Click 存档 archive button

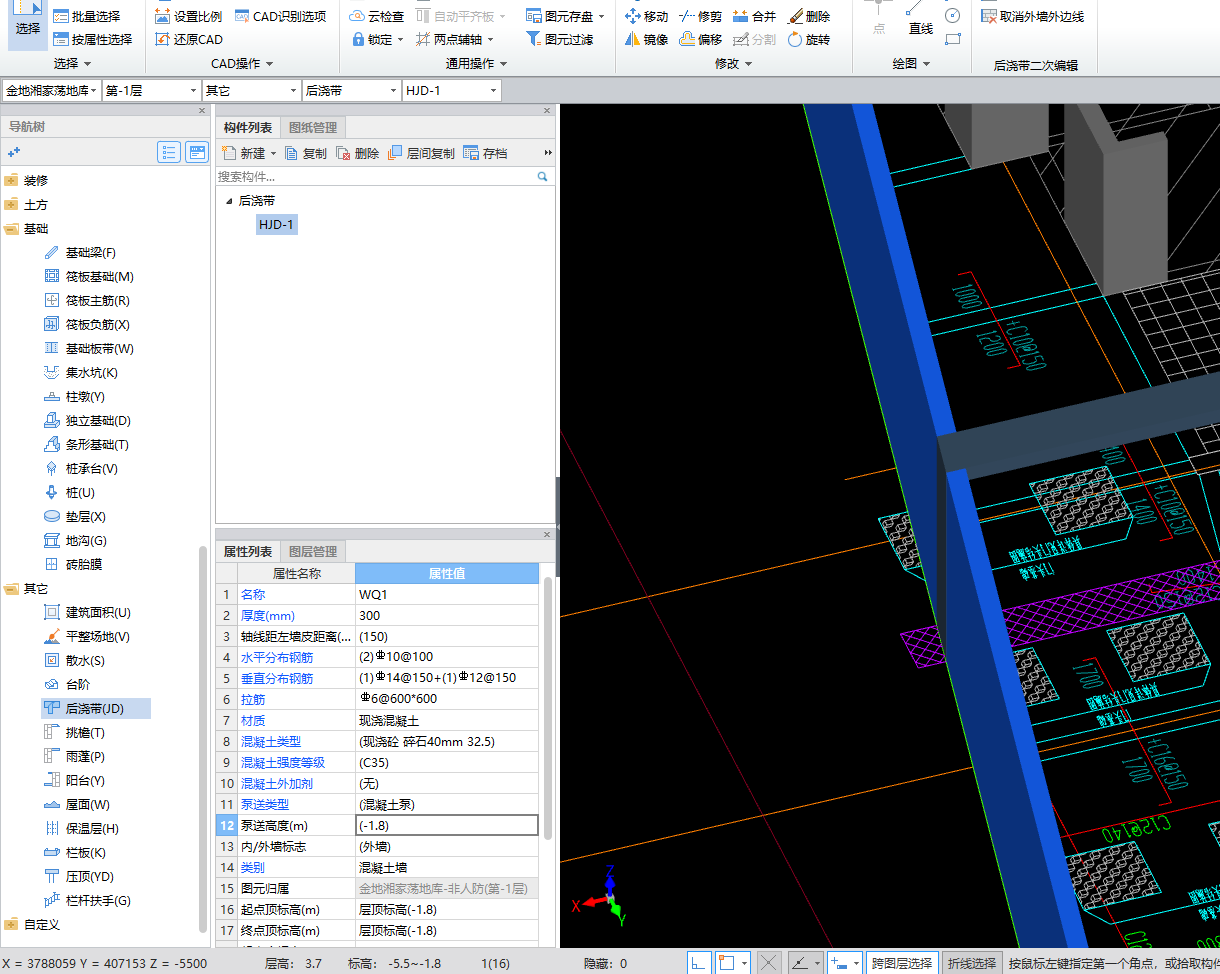[486, 153]
